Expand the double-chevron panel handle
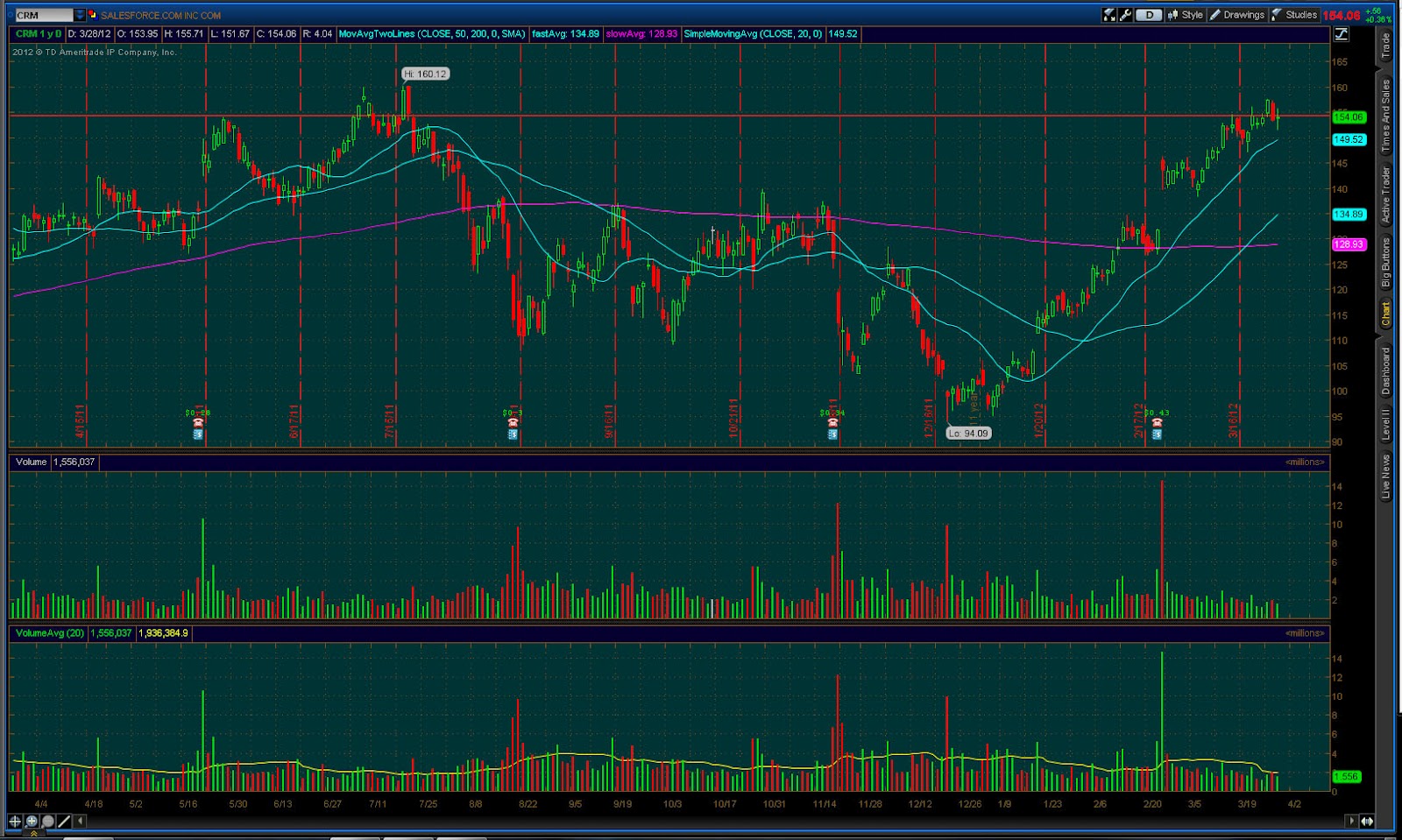Viewport: 1402px width, 840px height. (x=32, y=835)
